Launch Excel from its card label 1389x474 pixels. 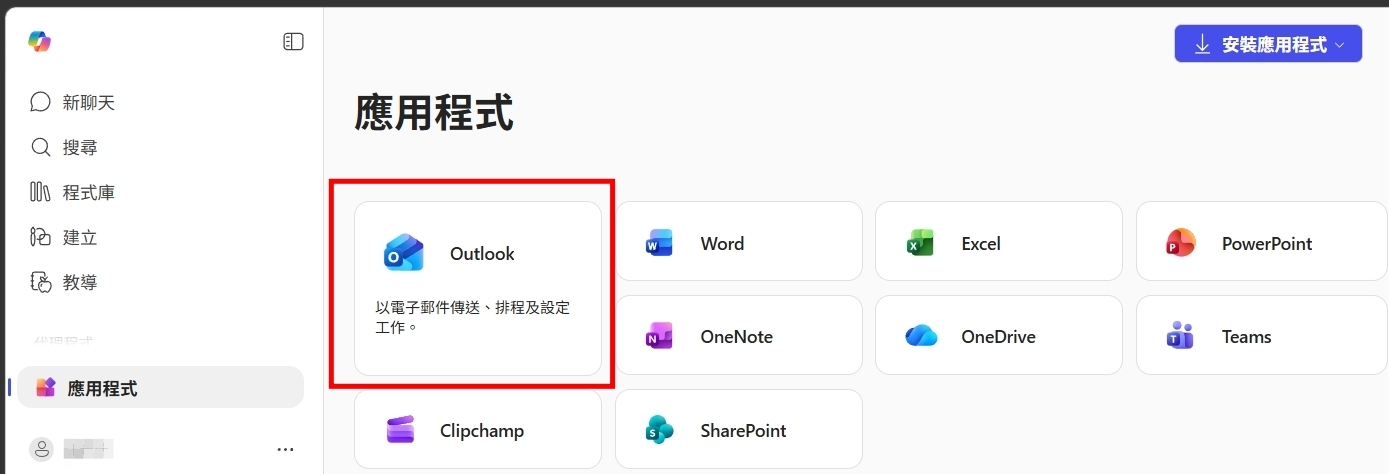[981, 243]
